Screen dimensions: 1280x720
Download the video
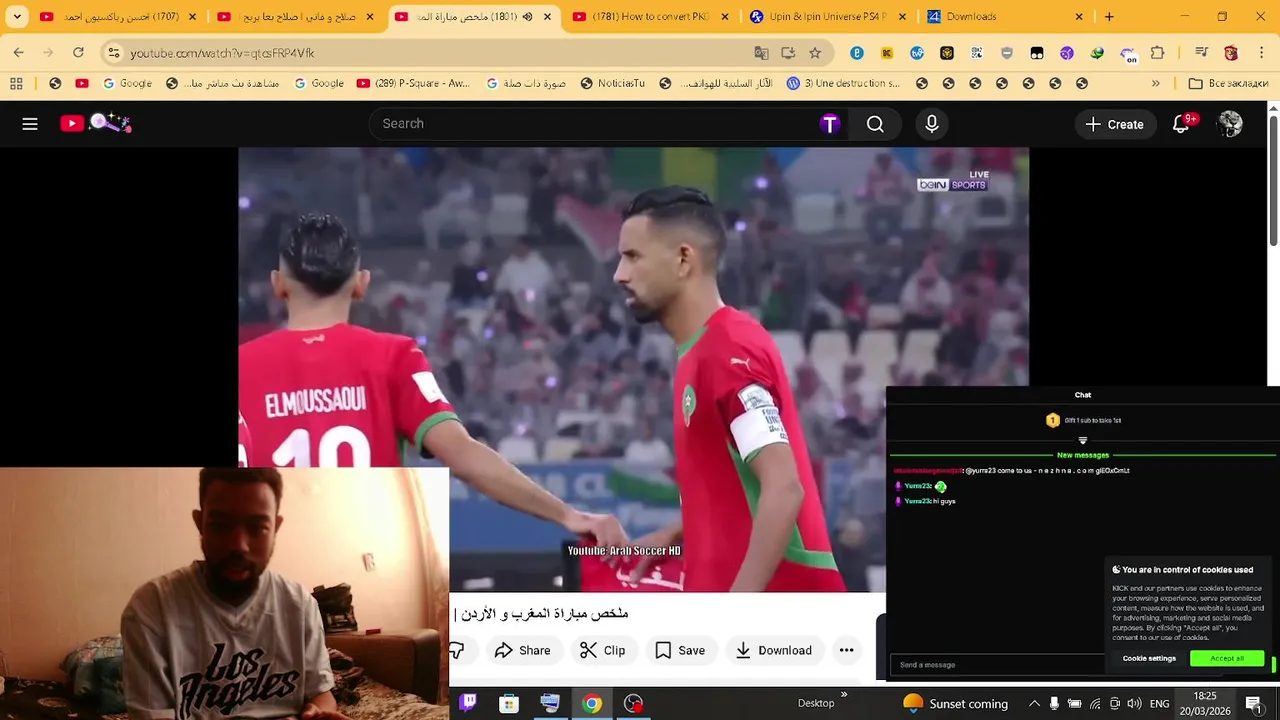773,650
